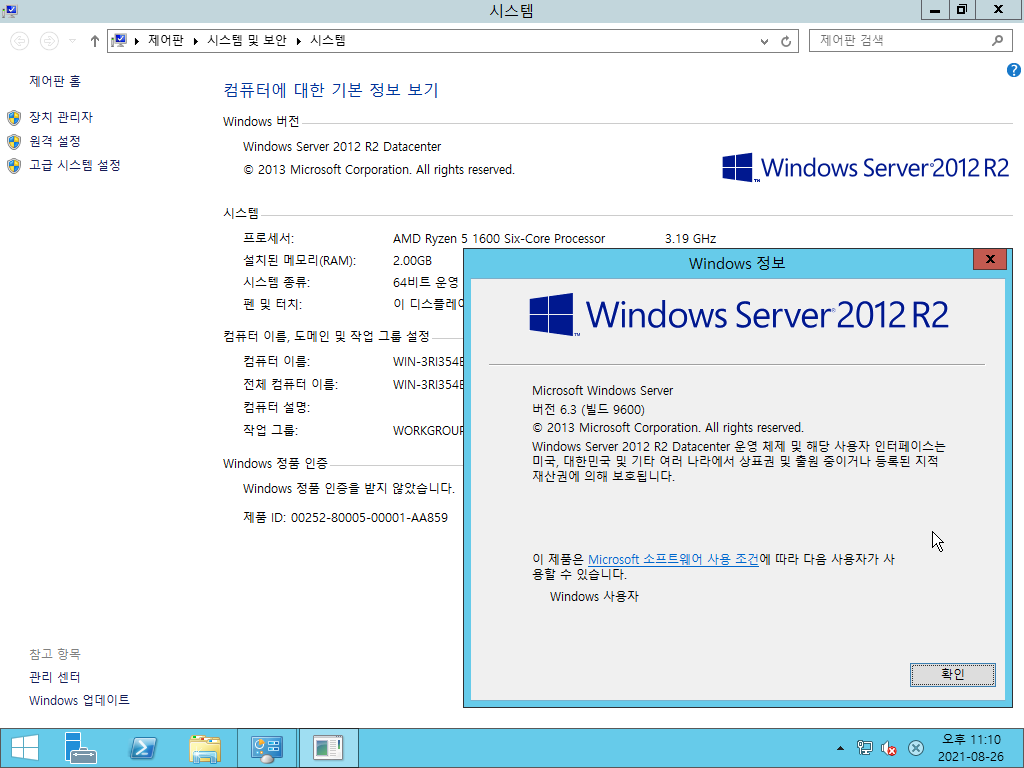Open the clock showing 오후 11:10
1024x768 pixels.
pyautogui.click(x=970, y=748)
